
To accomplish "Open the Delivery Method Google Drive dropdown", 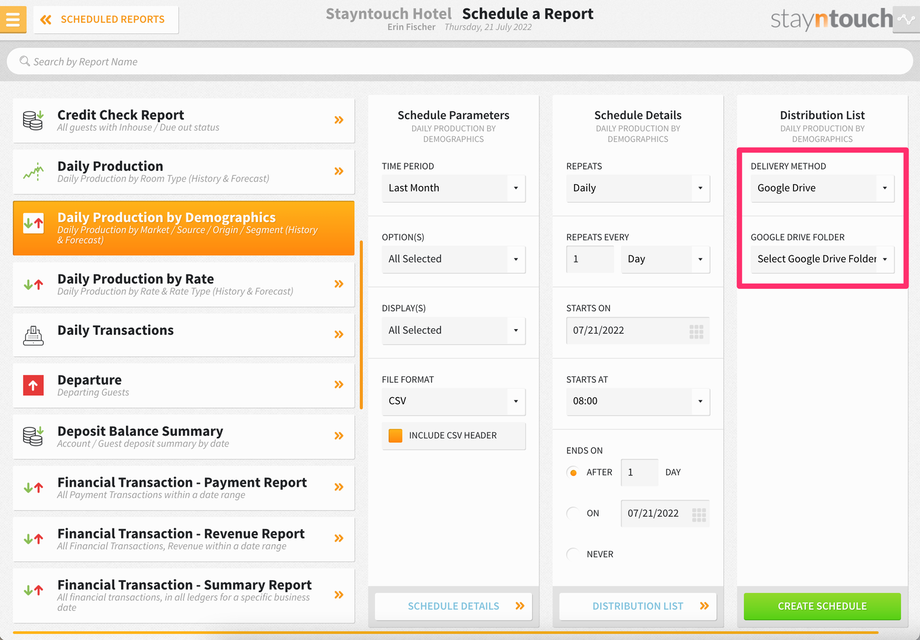I will pyautogui.click(x=822, y=188).
